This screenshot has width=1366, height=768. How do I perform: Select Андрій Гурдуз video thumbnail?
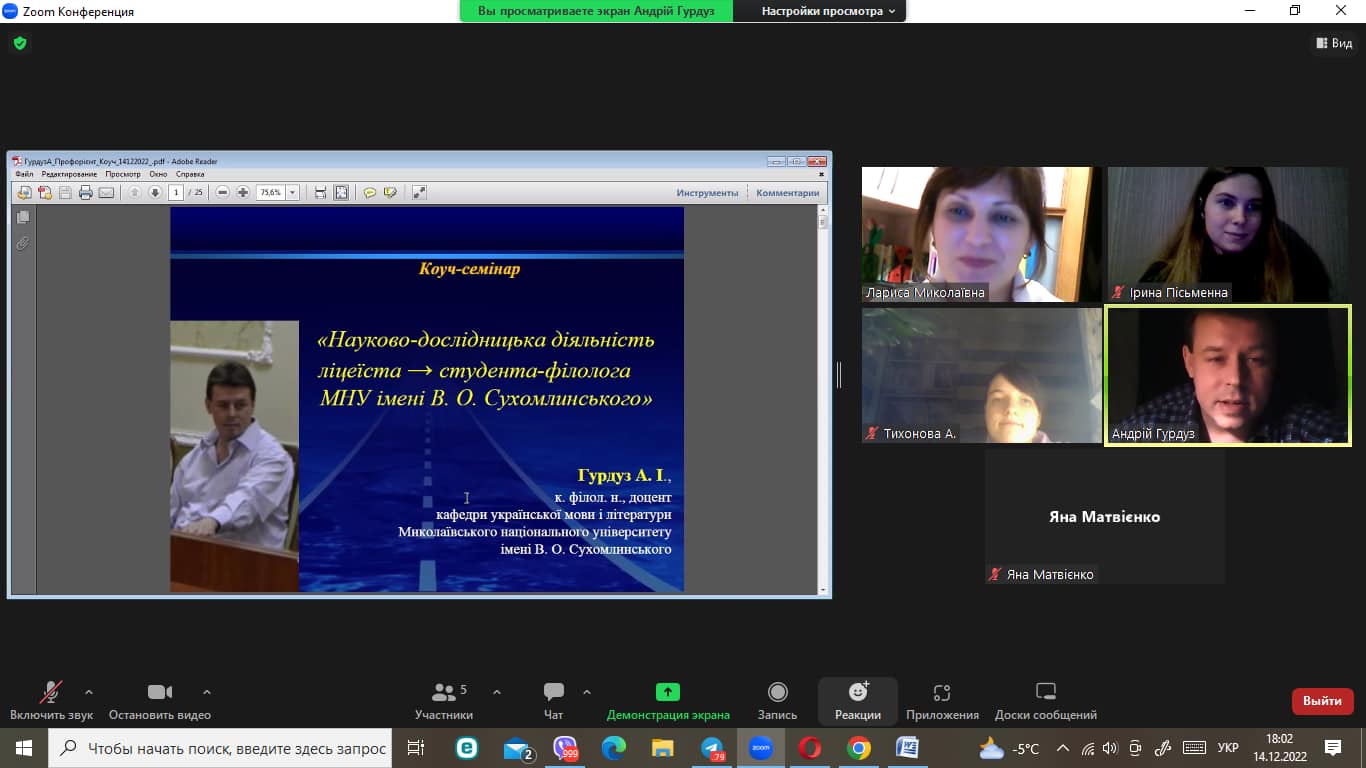pyautogui.click(x=1227, y=375)
